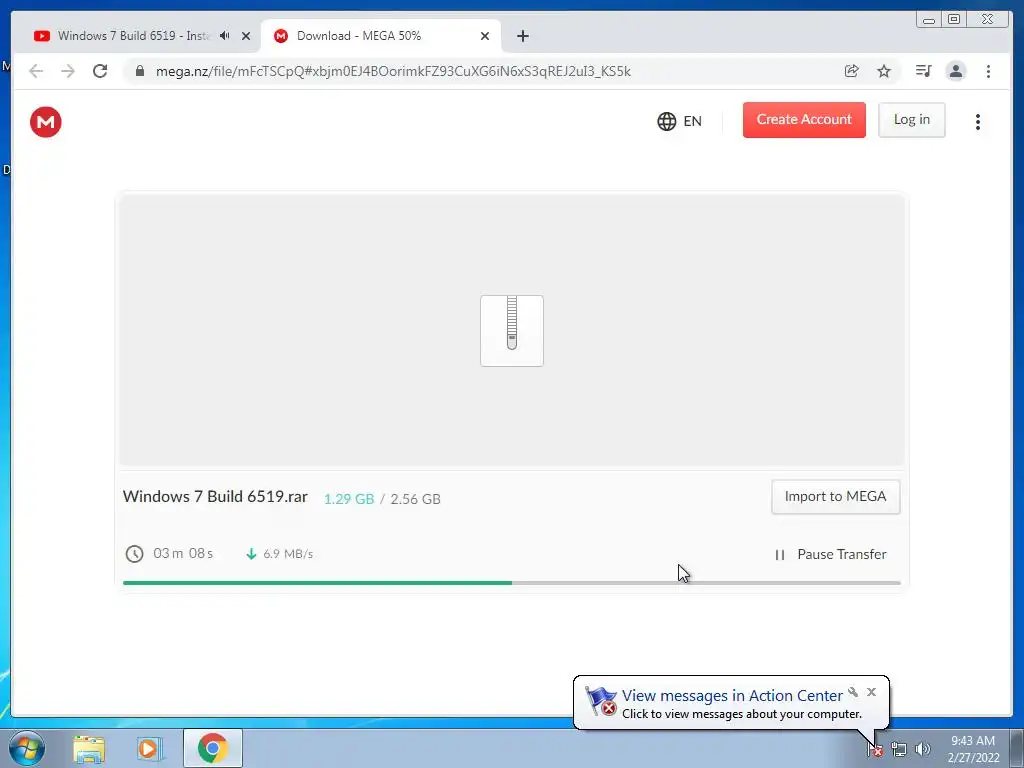Image resolution: width=1024 pixels, height=768 pixels.
Task: Click the 03m 08s remaining time text
Action: 183,553
